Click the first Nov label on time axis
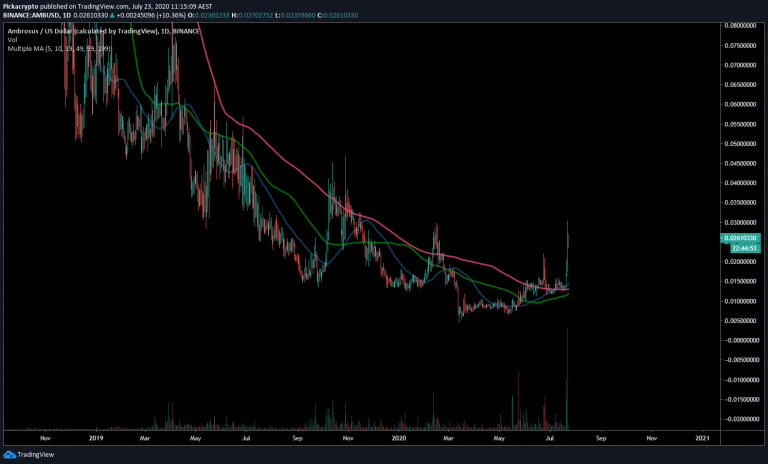The width and height of the screenshot is (768, 464). [45, 438]
